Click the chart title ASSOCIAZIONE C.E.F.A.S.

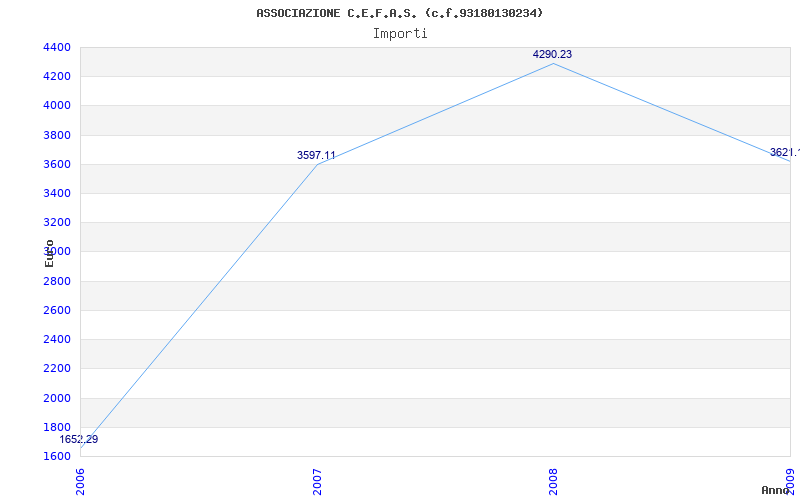pos(400,13)
